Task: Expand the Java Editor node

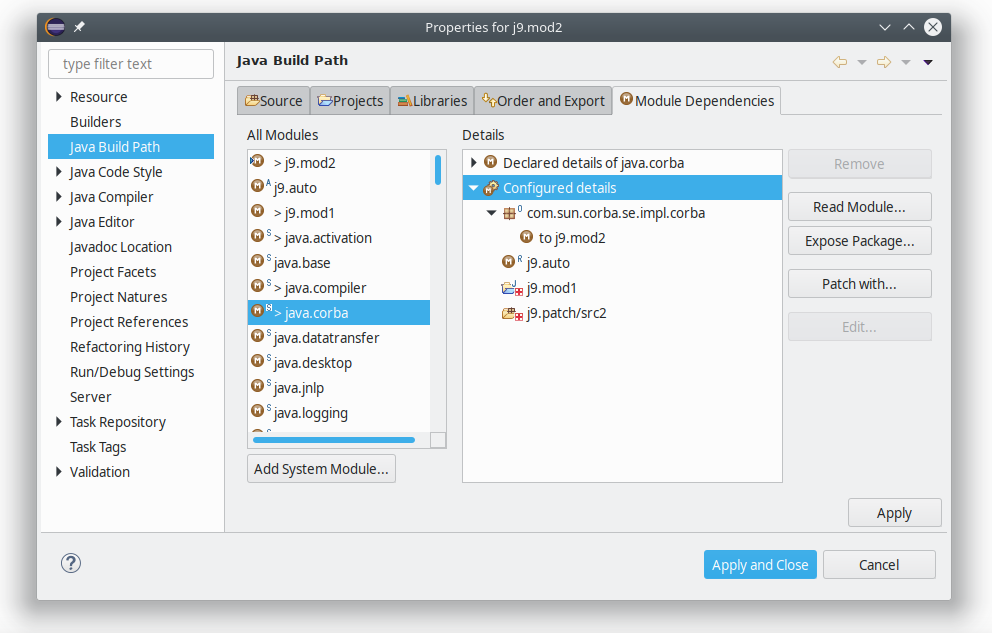Action: click(x=58, y=222)
